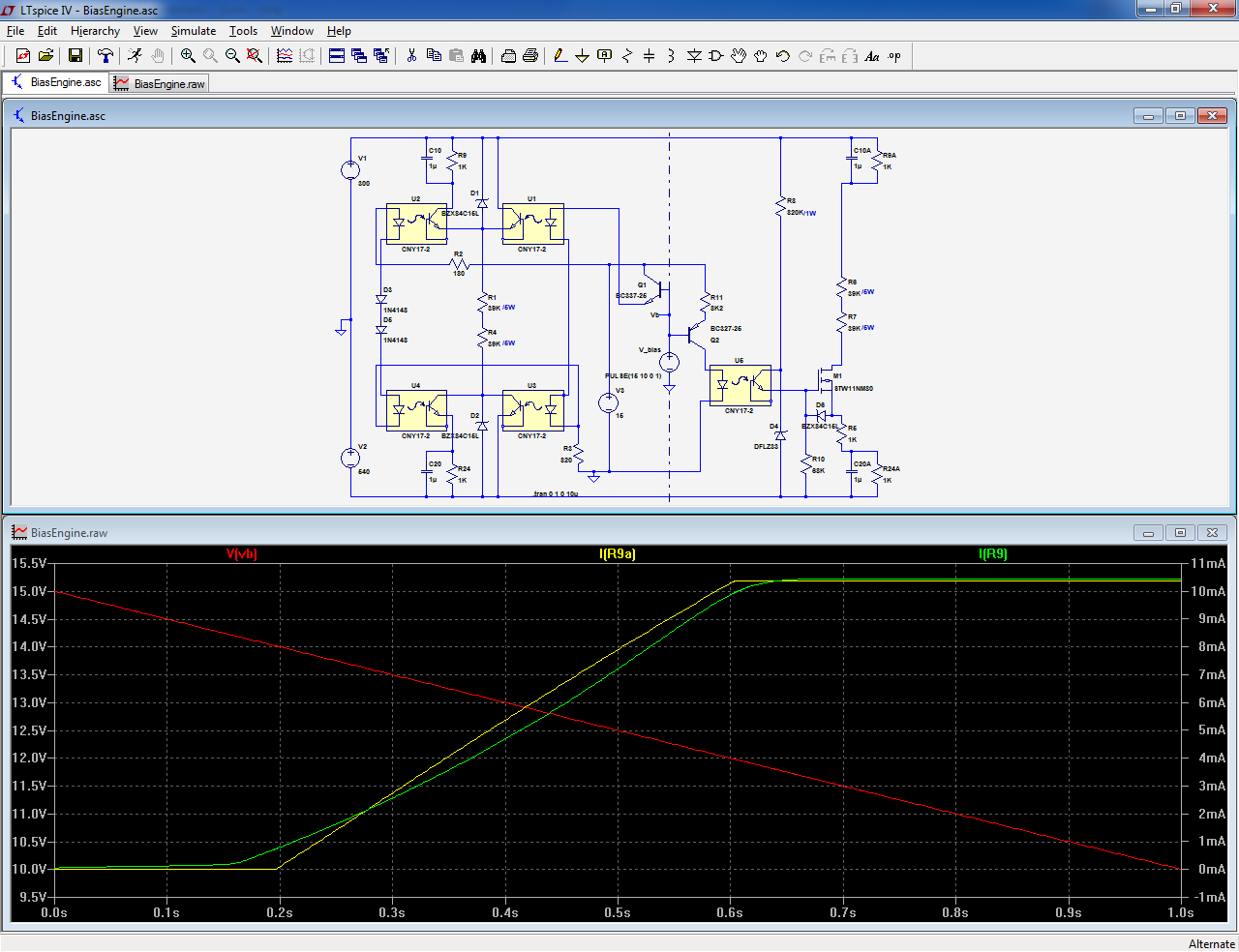Click the V1 voltage source symbol

(x=350, y=170)
